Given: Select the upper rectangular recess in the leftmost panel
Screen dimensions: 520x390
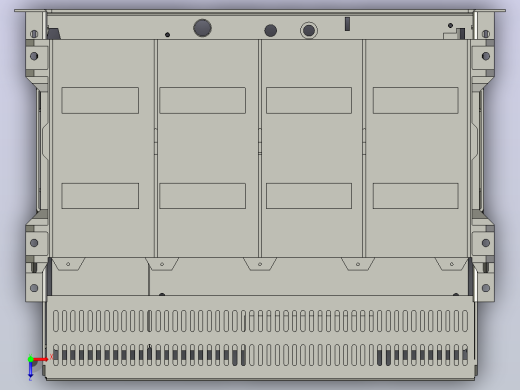Looking at the screenshot, I should click(100, 100).
